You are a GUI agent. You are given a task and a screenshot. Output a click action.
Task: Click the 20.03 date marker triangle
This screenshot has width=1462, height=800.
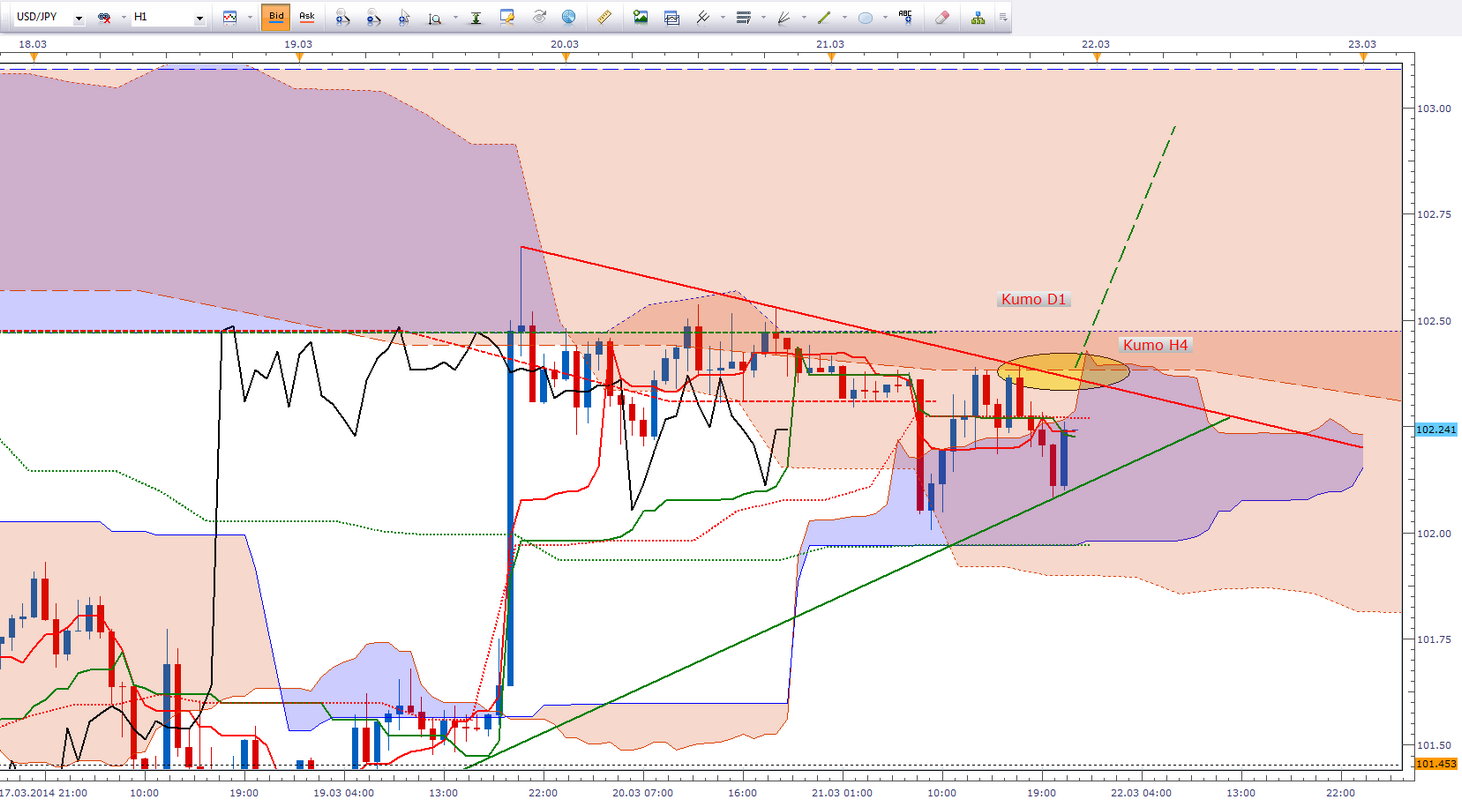point(565,57)
